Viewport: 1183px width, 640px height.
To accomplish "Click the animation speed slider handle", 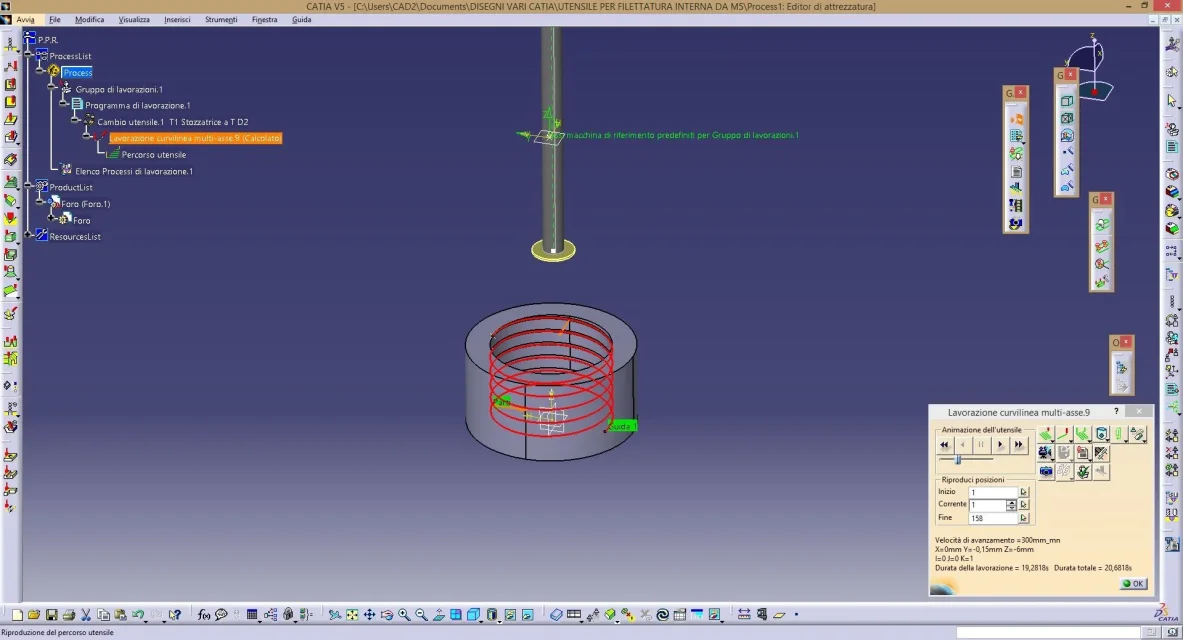I will 958,460.
